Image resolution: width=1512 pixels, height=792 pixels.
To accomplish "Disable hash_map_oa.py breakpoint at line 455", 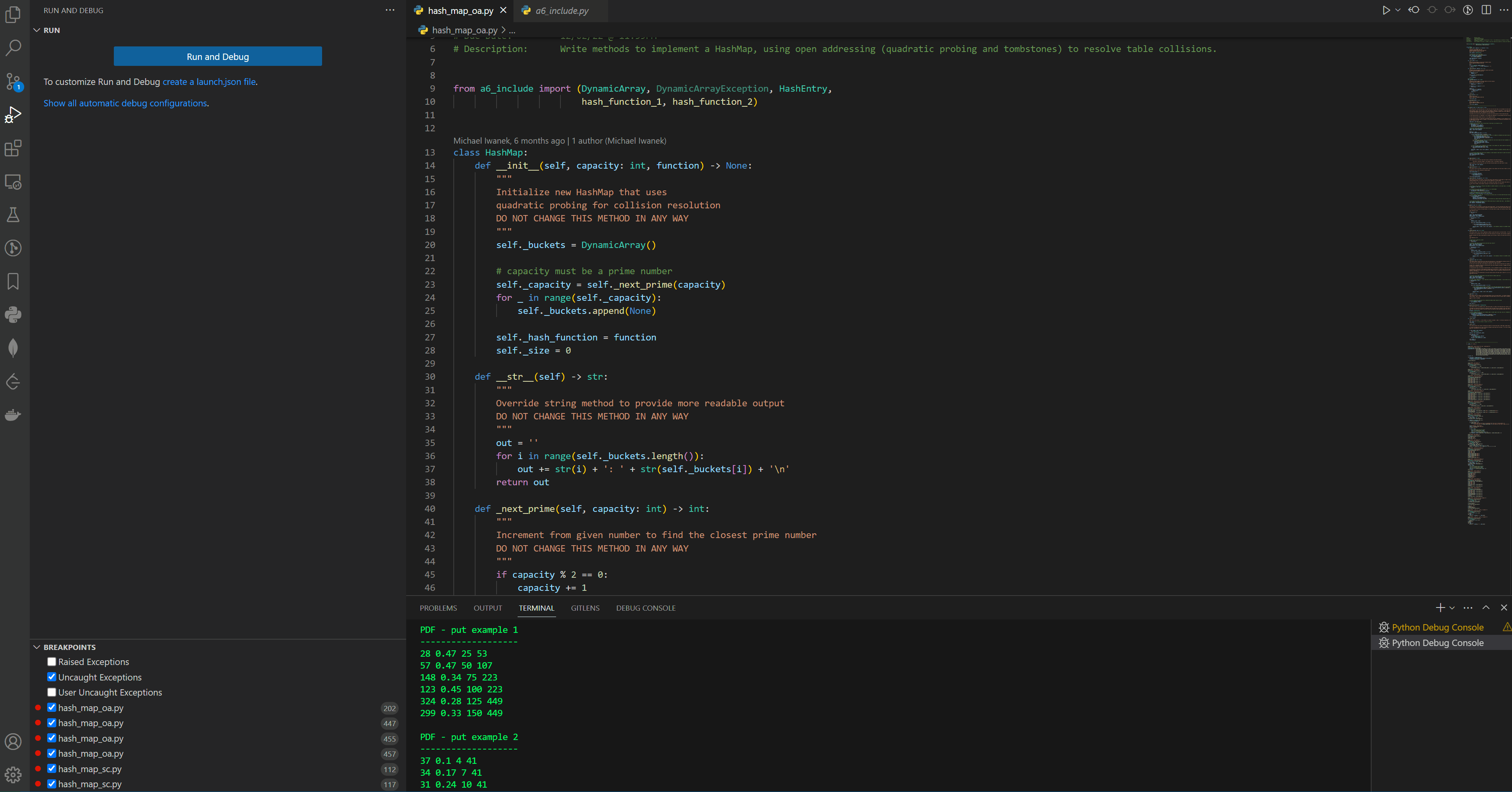I will coord(52,738).
